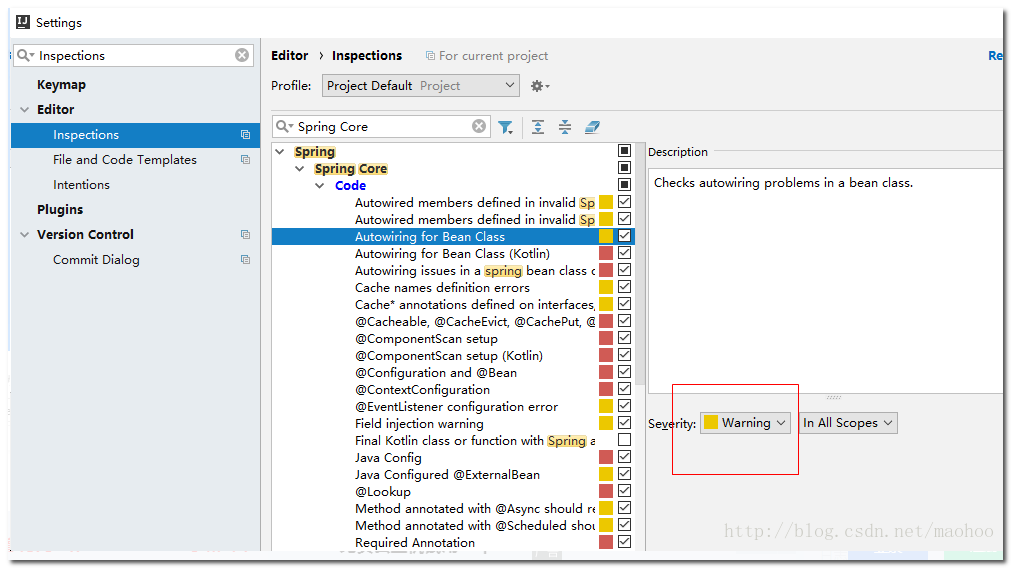The height and width of the screenshot is (568, 1011).
Task: Click into the settings Inspections search field
Action: (x=135, y=55)
